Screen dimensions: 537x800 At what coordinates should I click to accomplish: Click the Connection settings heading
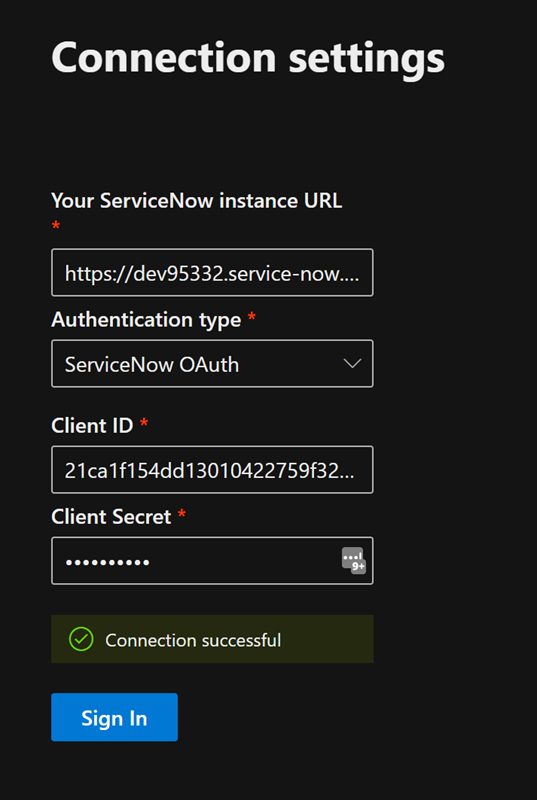point(248,59)
